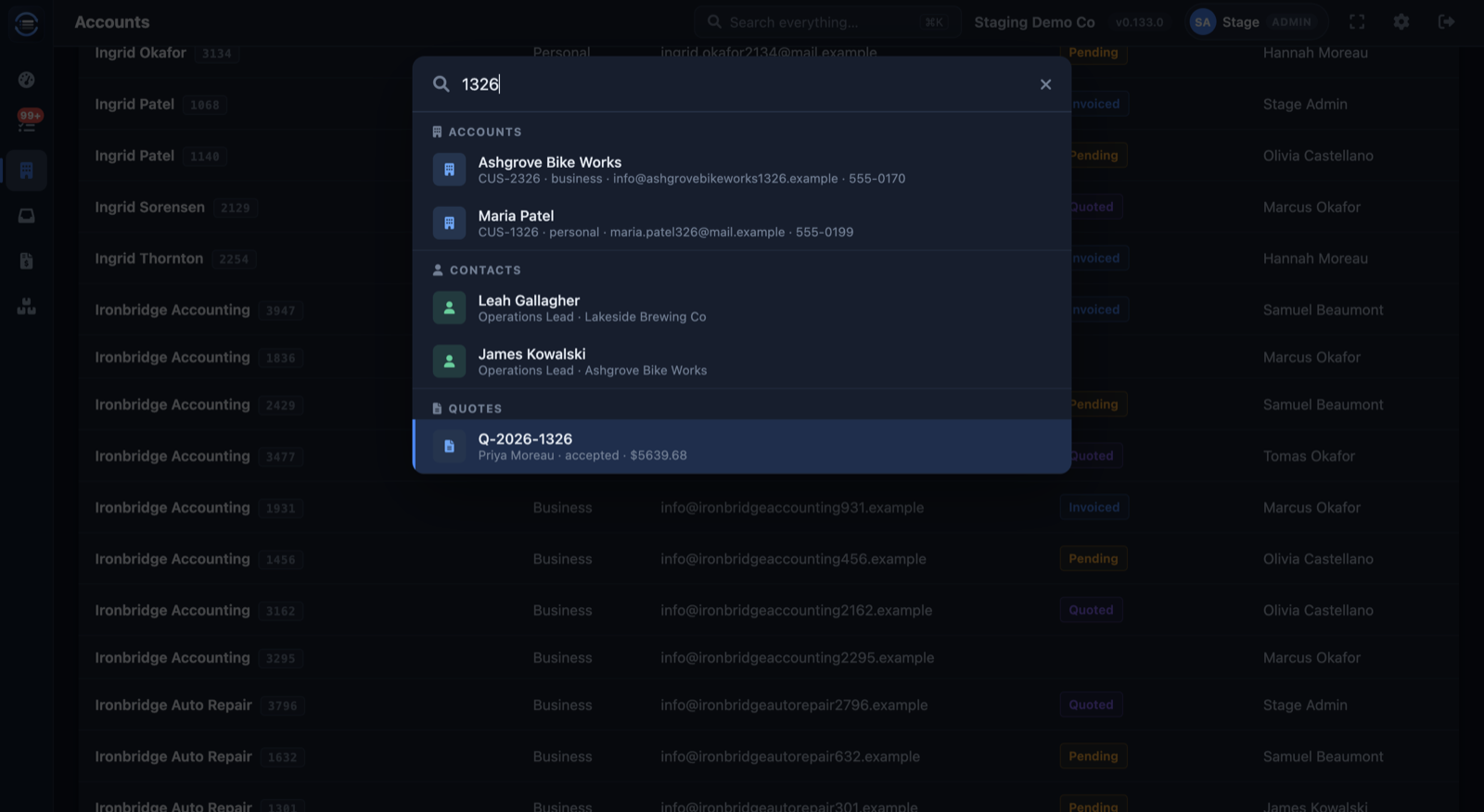1484x812 pixels.
Task: Open Maria Patel account result
Action: (742, 223)
